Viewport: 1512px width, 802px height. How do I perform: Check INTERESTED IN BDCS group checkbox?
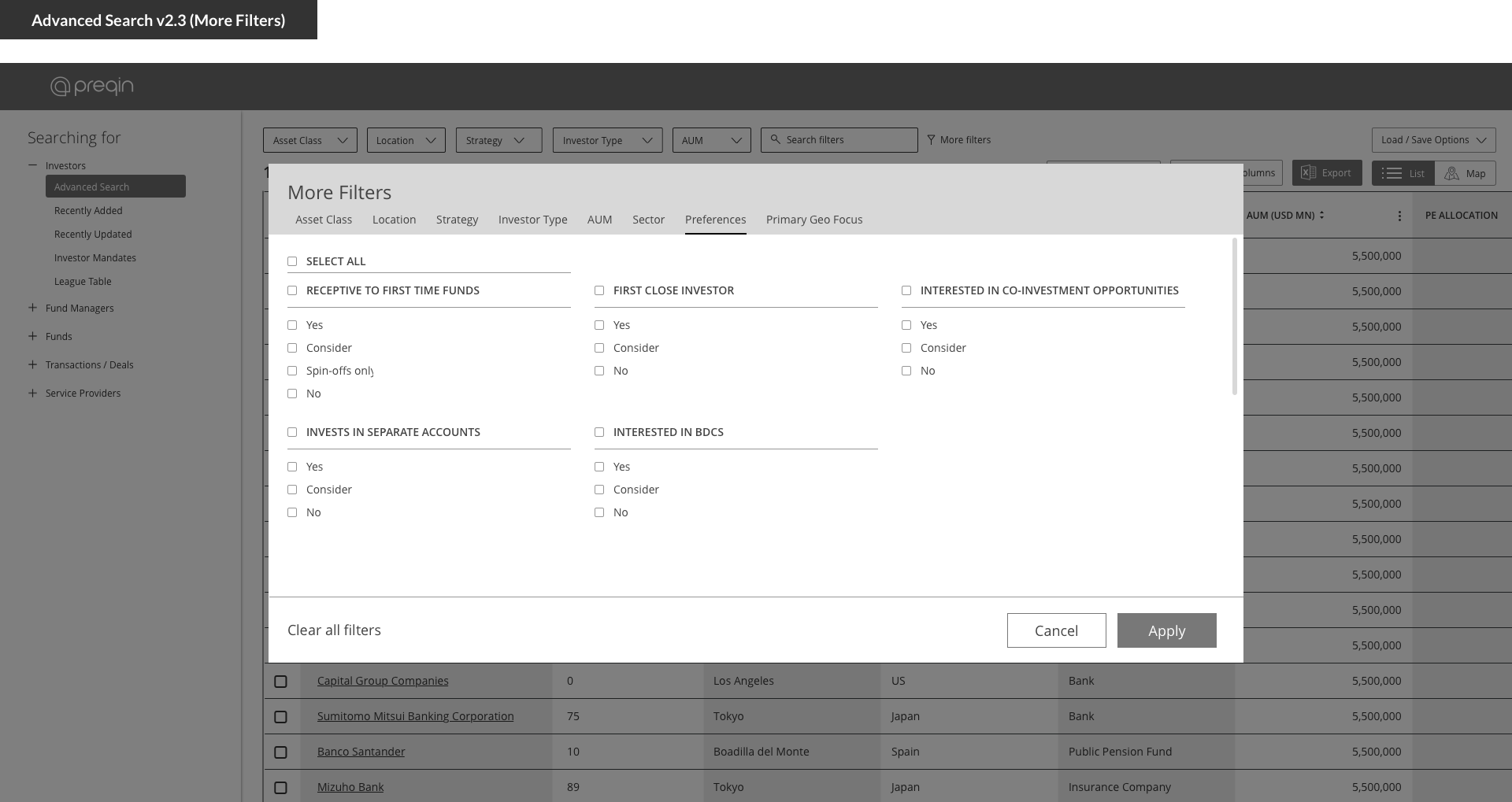(x=599, y=432)
